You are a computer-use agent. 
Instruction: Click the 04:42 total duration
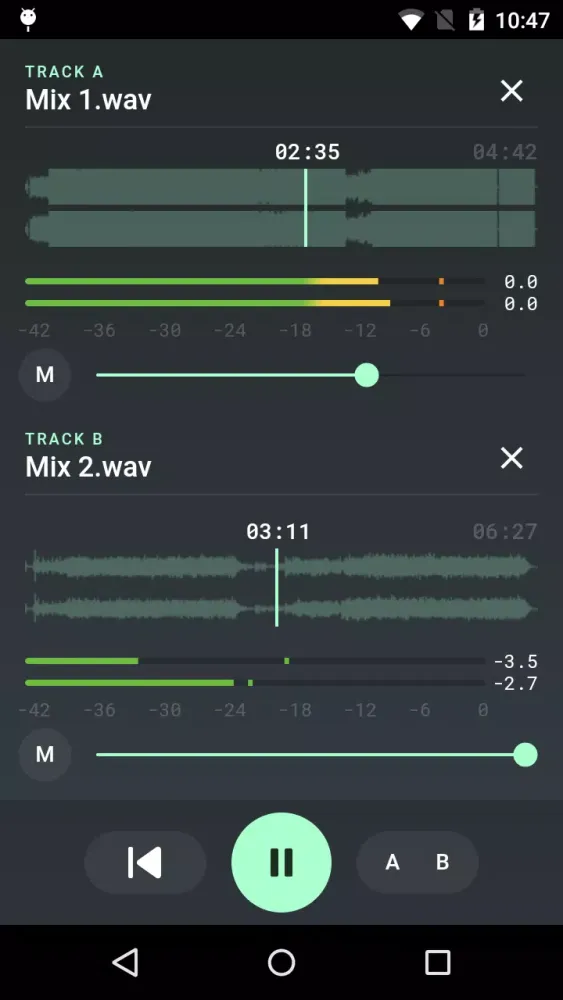tap(505, 152)
